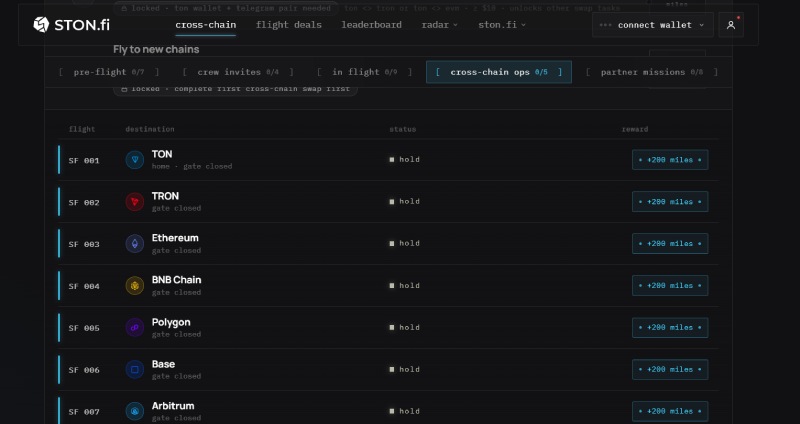This screenshot has height=424, width=800.
Task: Click the +200 miles reward for Polygon
Action: coord(670,328)
